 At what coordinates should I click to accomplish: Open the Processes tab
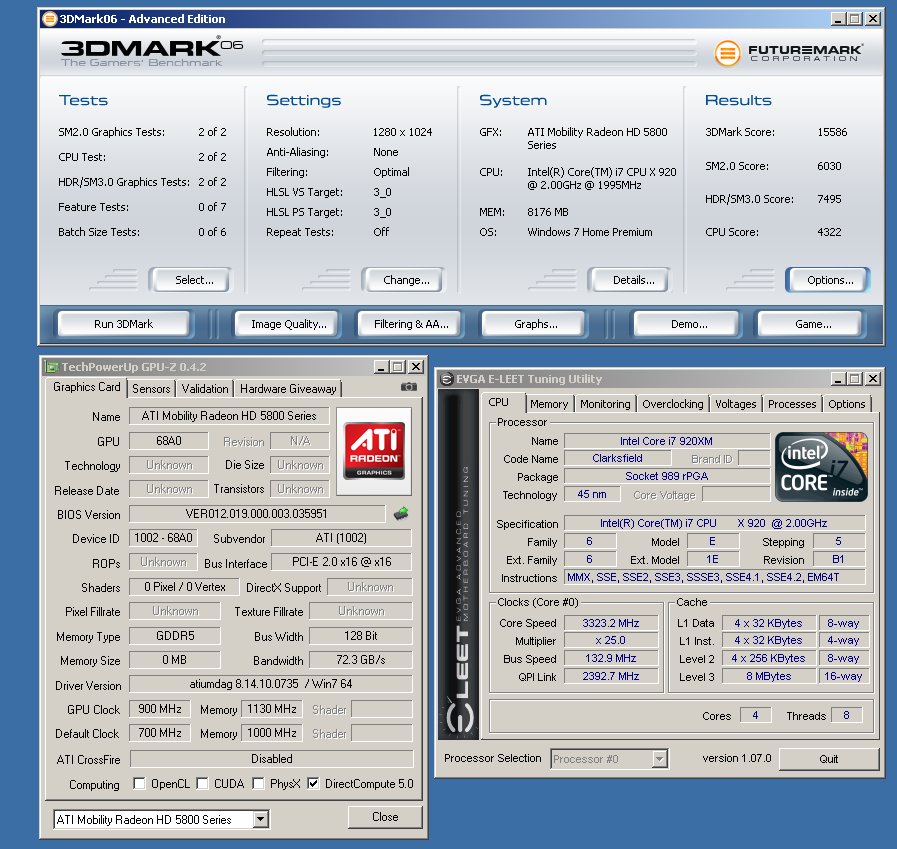coord(792,404)
